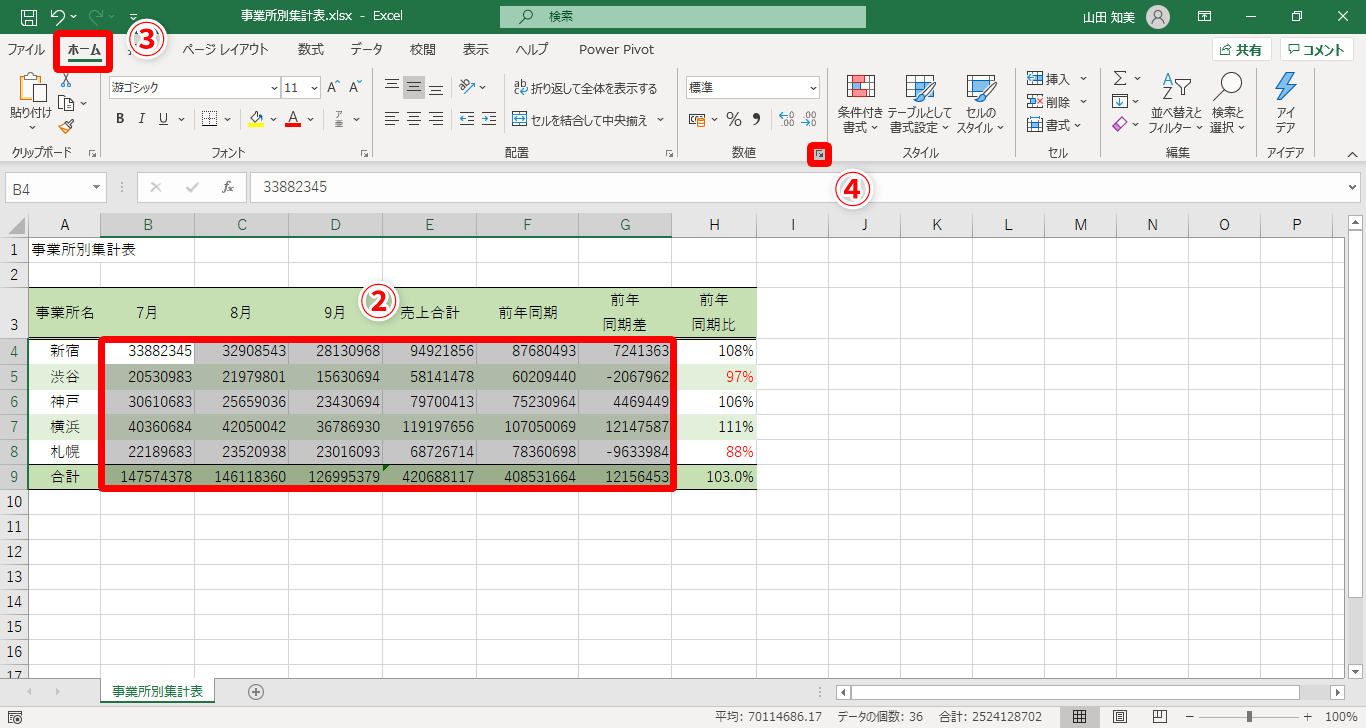Click the borders icon in the font group

tap(210, 119)
